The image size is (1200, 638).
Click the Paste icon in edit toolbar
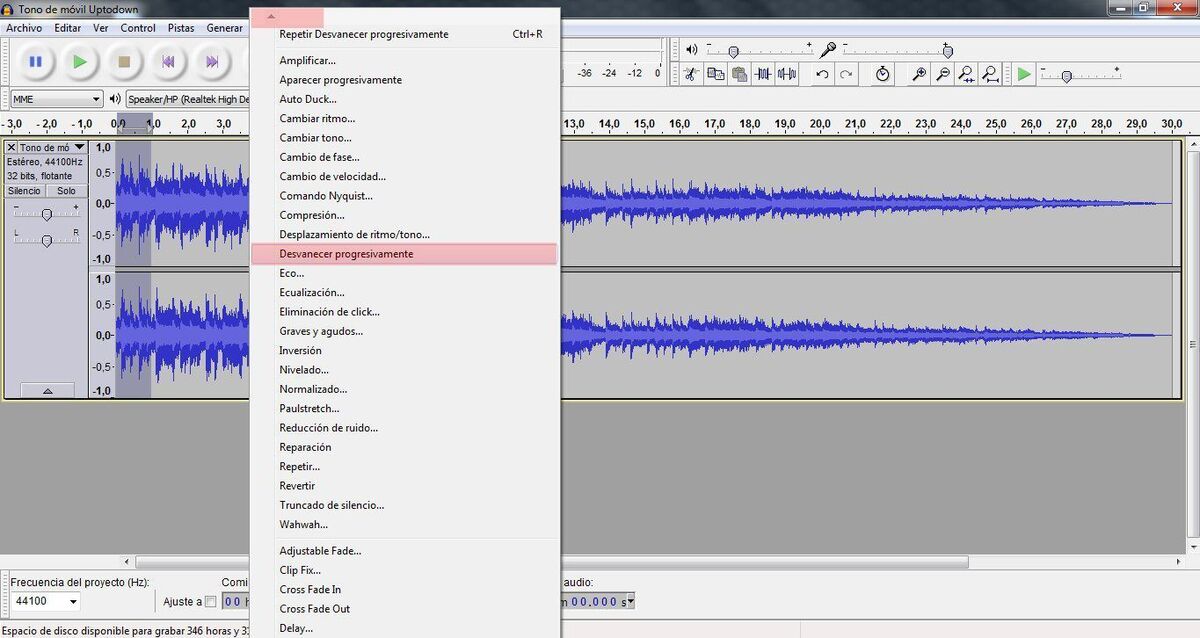point(740,74)
